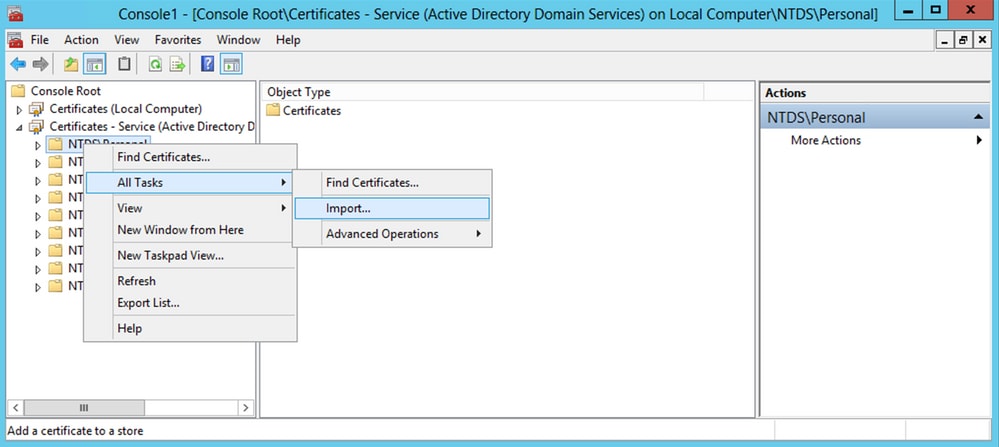Click the green Refresh toolbar icon
999x447 pixels.
155,64
